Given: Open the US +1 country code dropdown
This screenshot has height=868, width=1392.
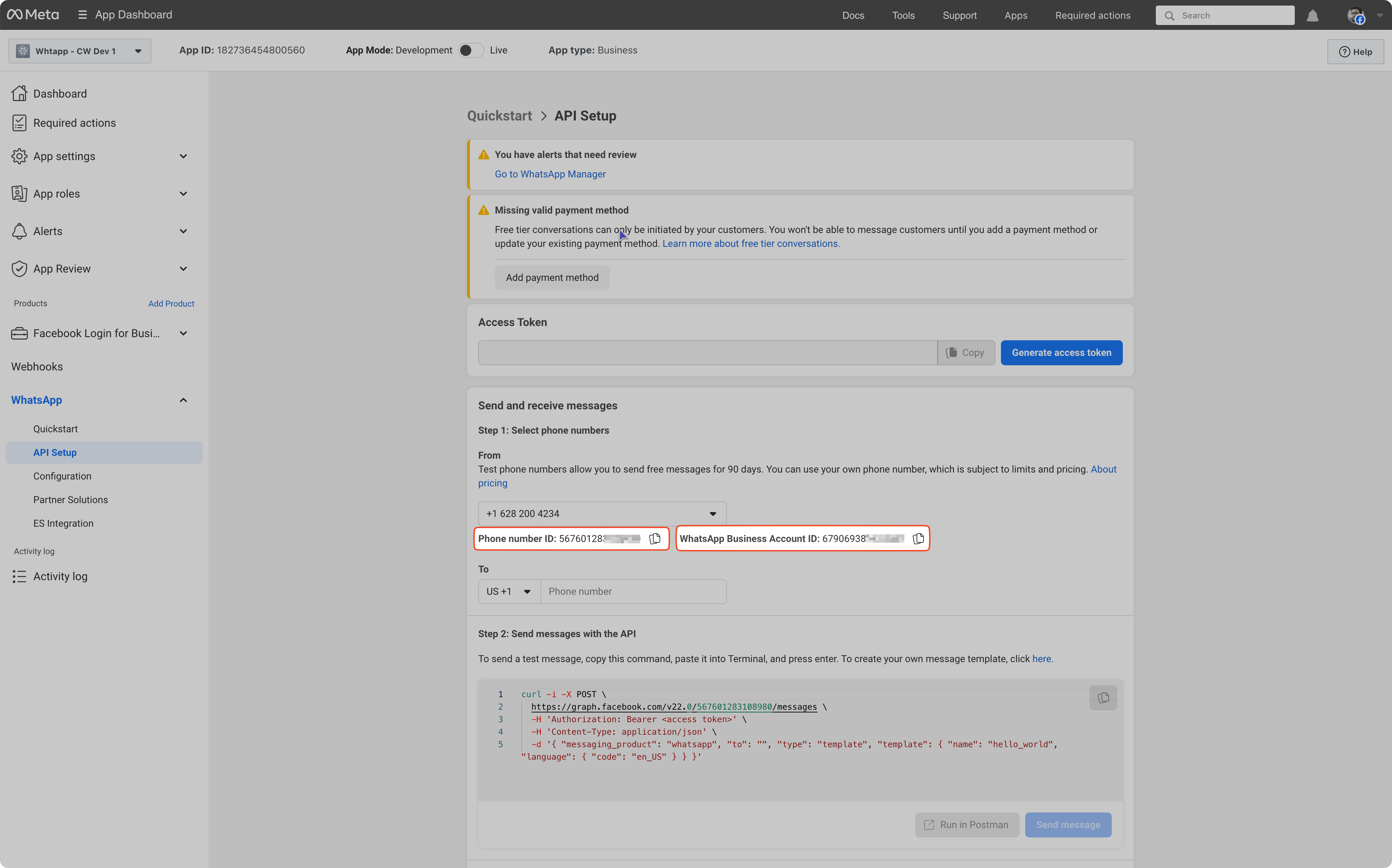Looking at the screenshot, I should pyautogui.click(x=509, y=591).
